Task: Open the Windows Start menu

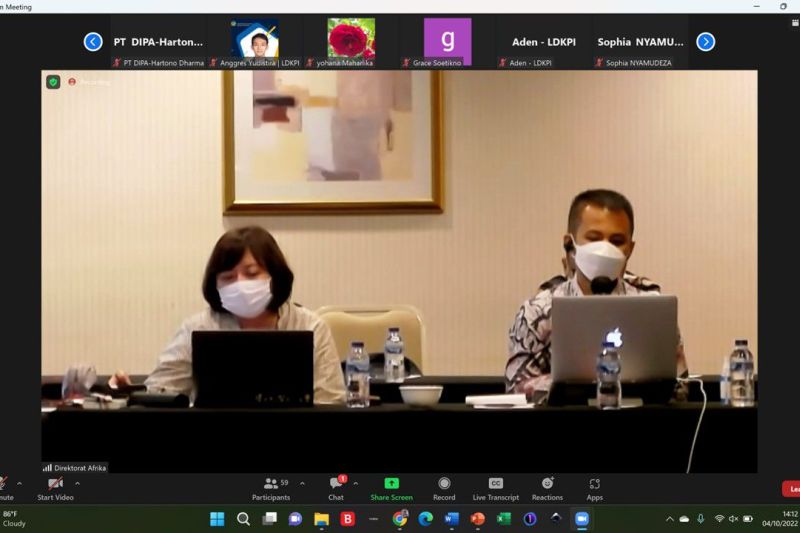Action: (217, 519)
